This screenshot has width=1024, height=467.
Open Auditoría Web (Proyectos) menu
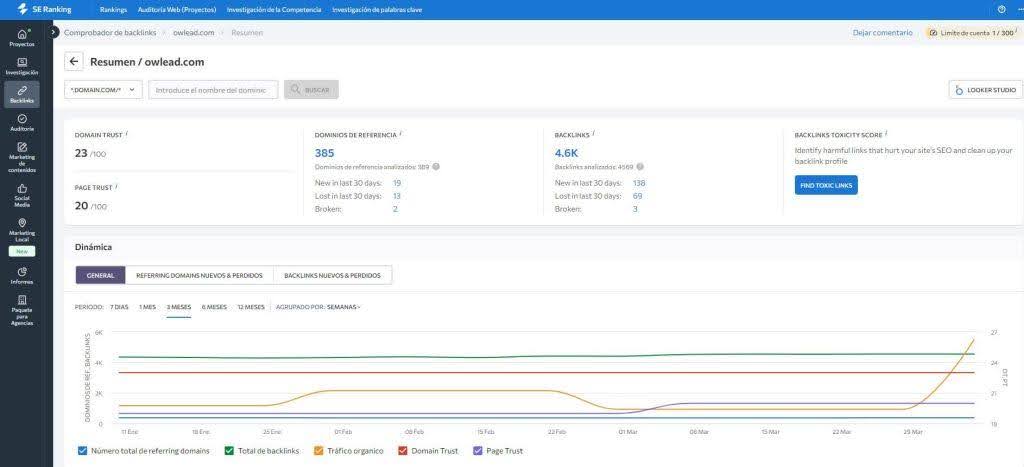point(177,10)
